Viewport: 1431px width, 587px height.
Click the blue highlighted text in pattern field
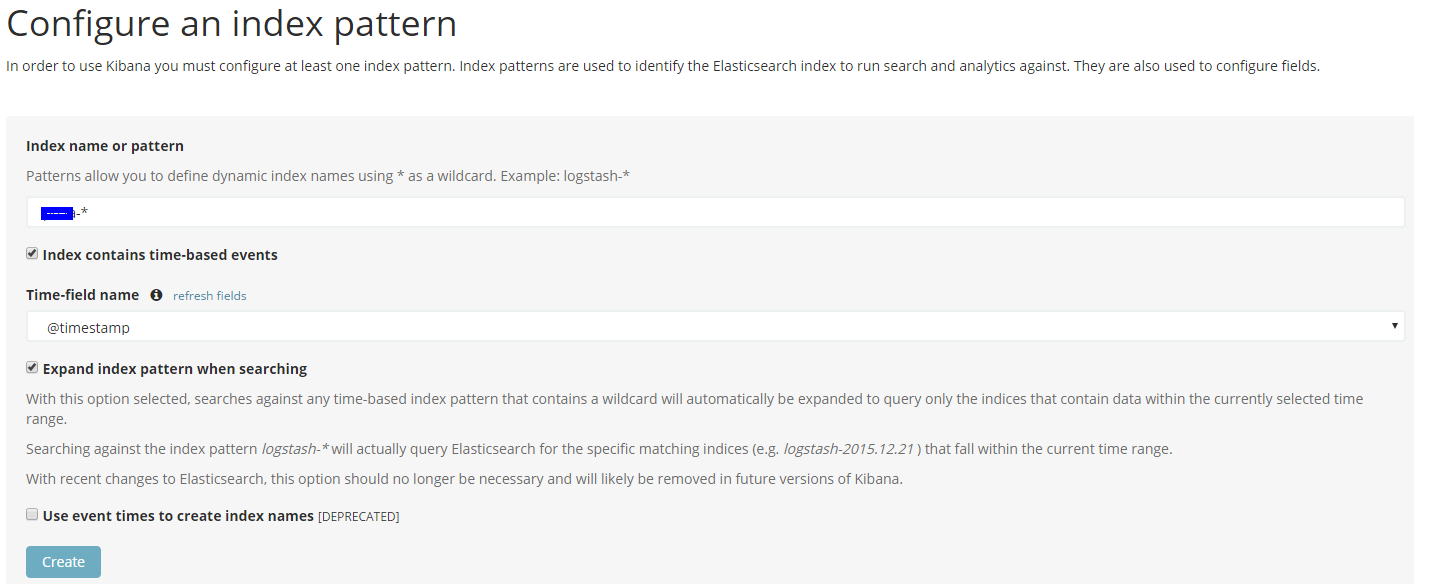(x=58, y=212)
